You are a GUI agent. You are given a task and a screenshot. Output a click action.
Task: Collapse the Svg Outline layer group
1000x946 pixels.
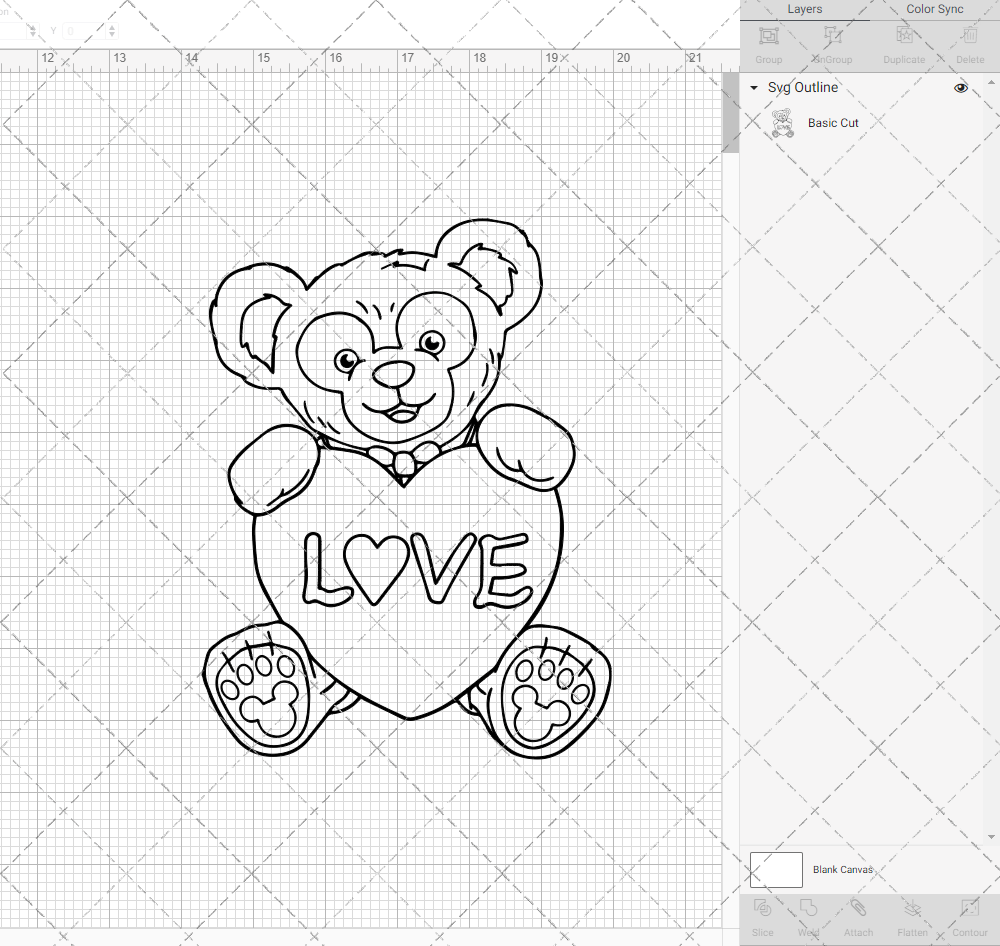[x=754, y=87]
